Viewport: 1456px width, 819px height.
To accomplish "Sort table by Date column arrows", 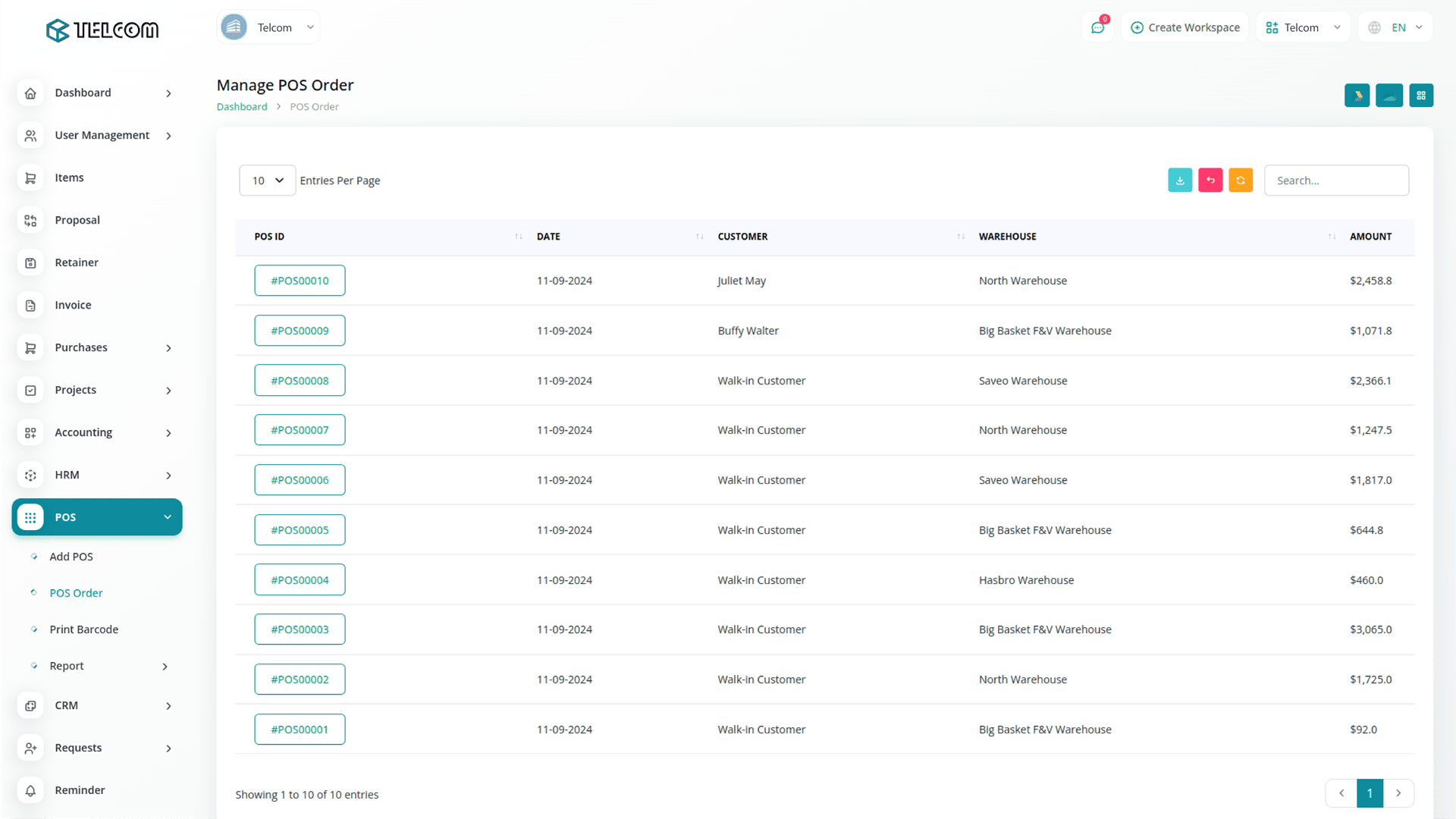I will [x=699, y=237].
